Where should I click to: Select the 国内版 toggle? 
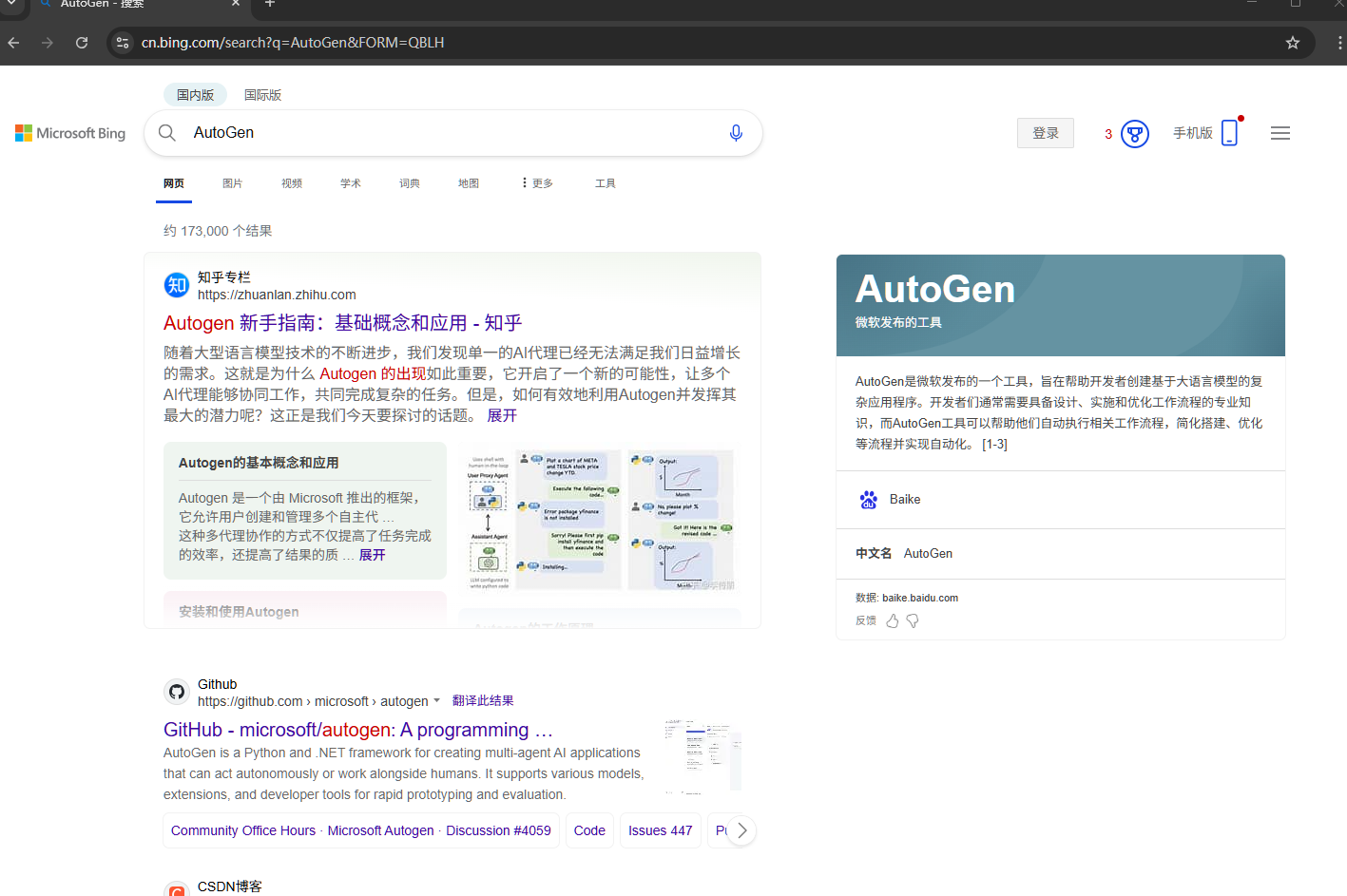tap(195, 95)
